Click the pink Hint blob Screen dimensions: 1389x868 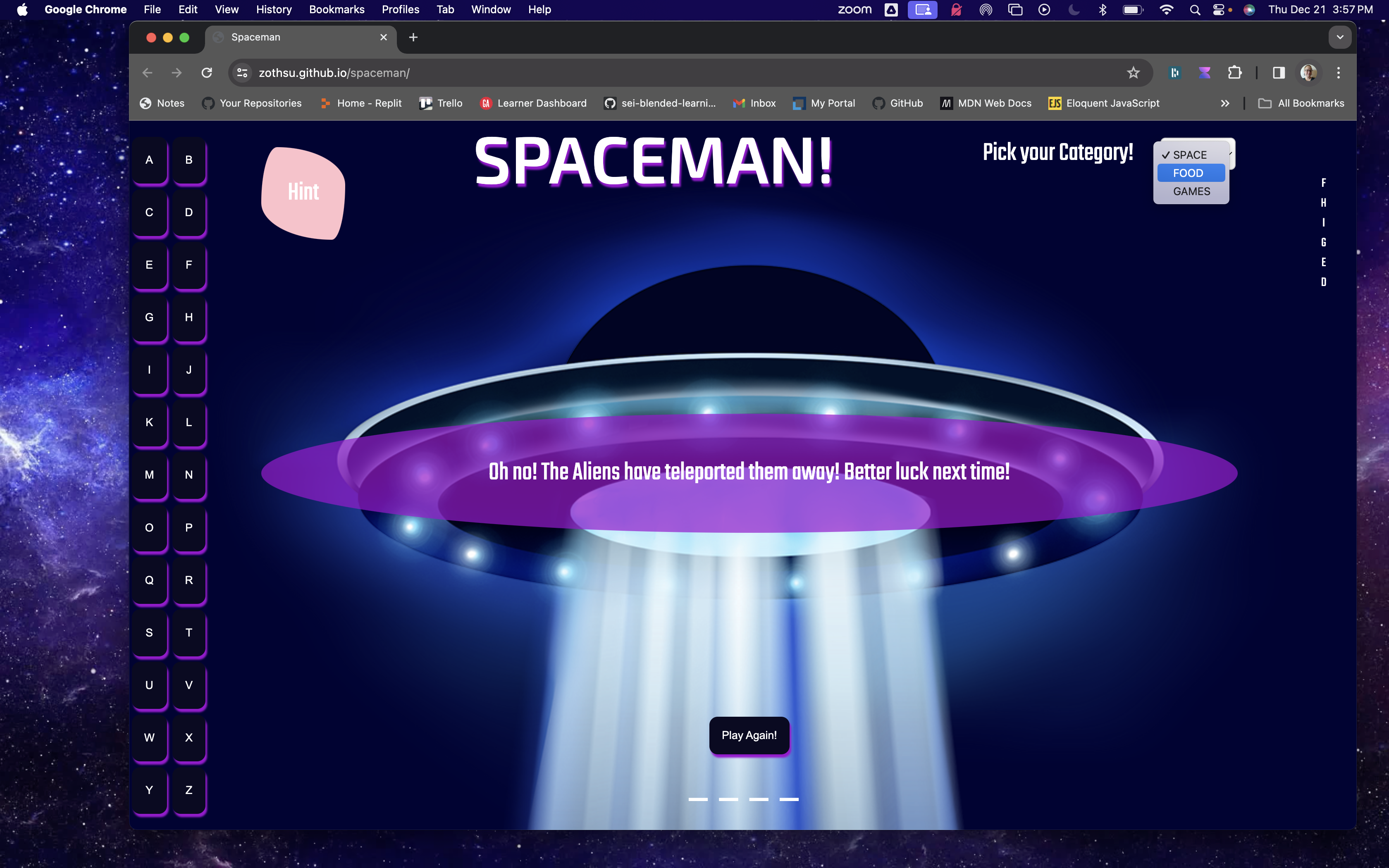point(303,192)
